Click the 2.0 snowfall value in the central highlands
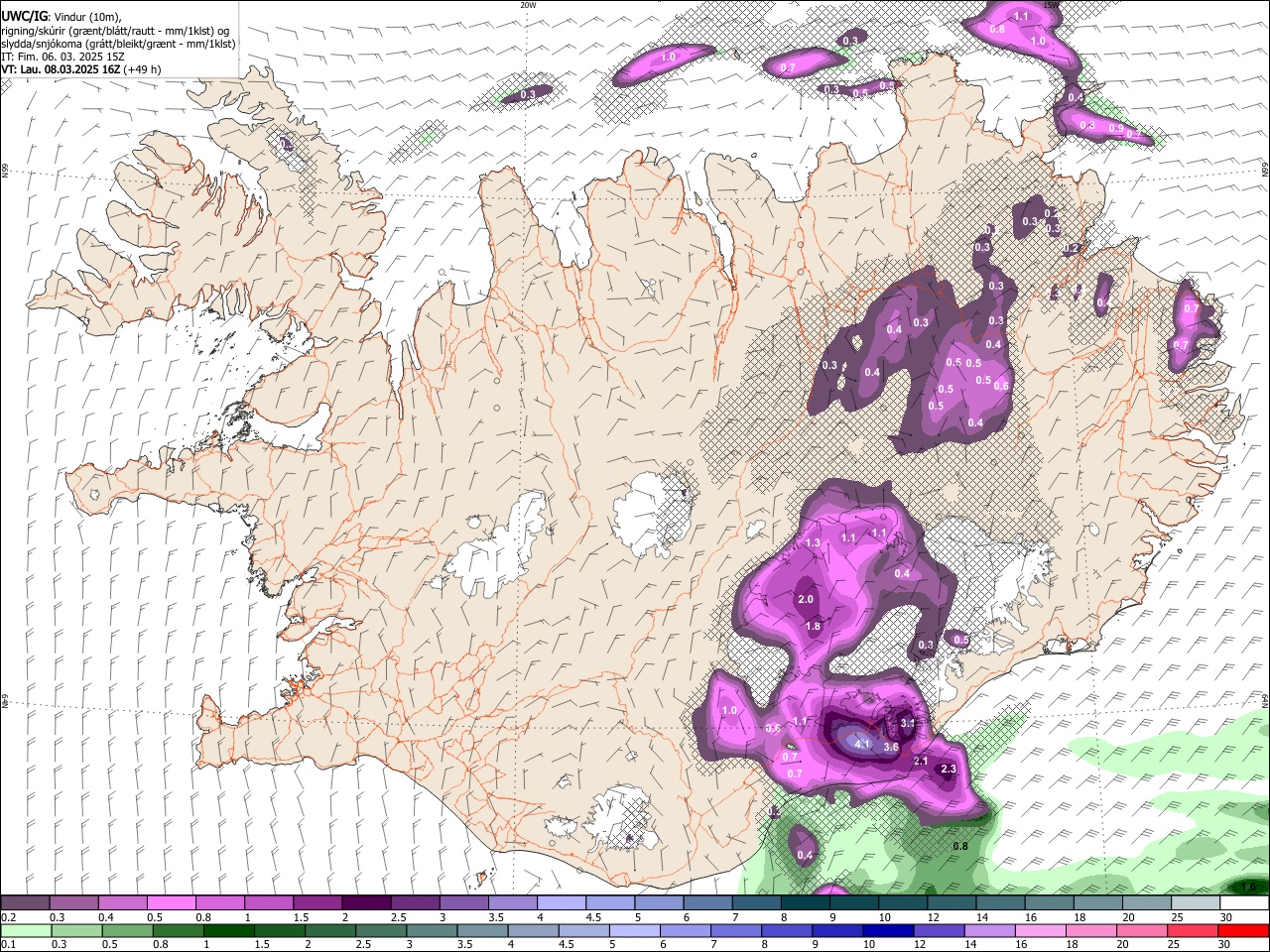Viewport: 1270px width, 952px height. [x=806, y=599]
